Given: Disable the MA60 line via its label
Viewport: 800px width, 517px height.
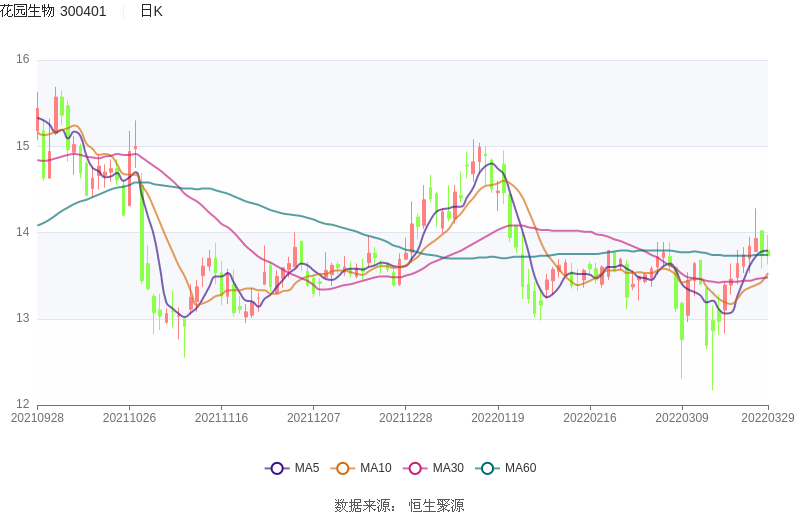Looking at the screenshot, I should point(521,468).
